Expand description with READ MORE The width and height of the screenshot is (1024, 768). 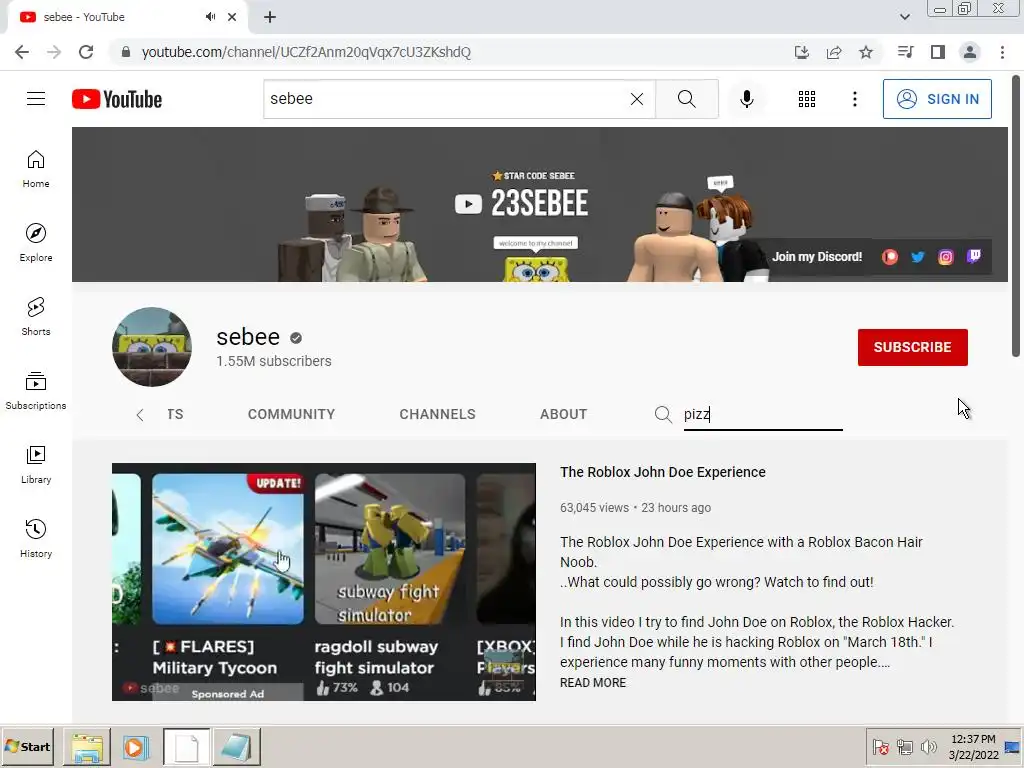[592, 682]
